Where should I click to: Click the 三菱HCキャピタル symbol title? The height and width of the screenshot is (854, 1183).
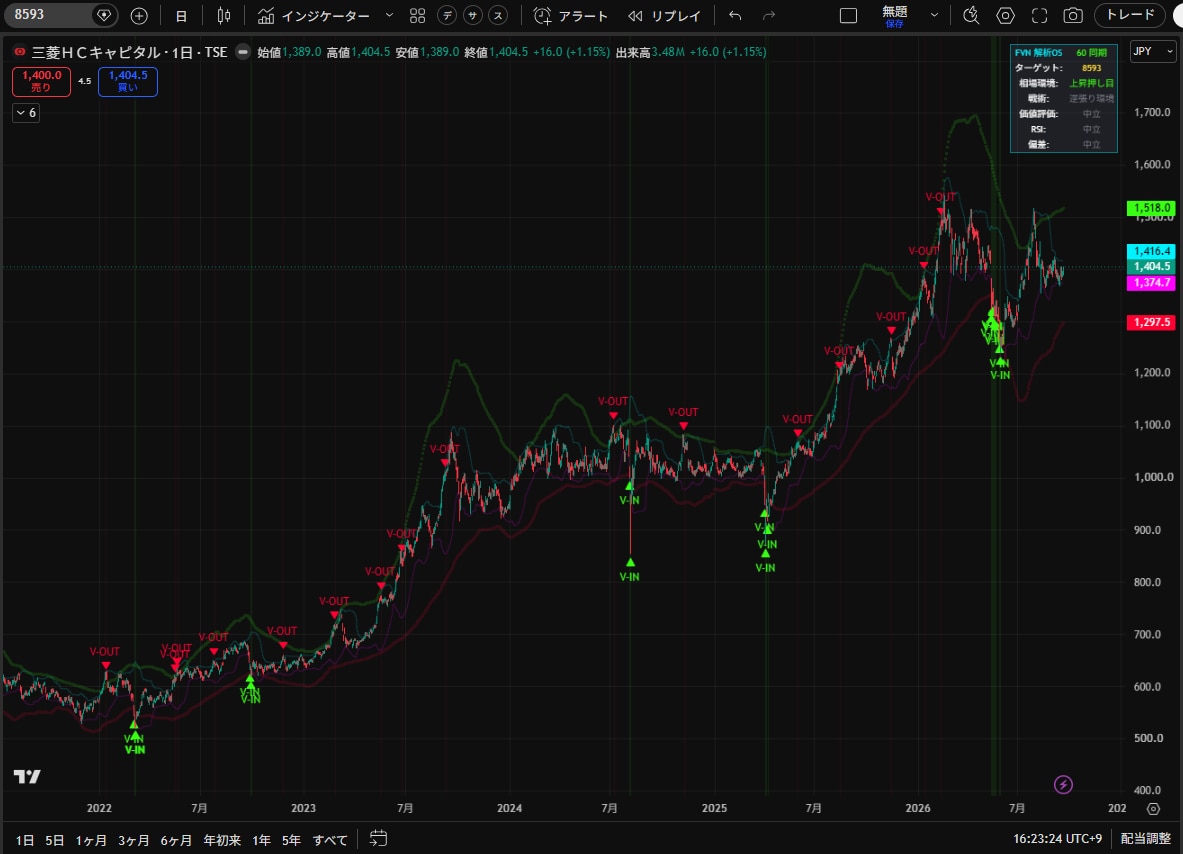(97, 52)
